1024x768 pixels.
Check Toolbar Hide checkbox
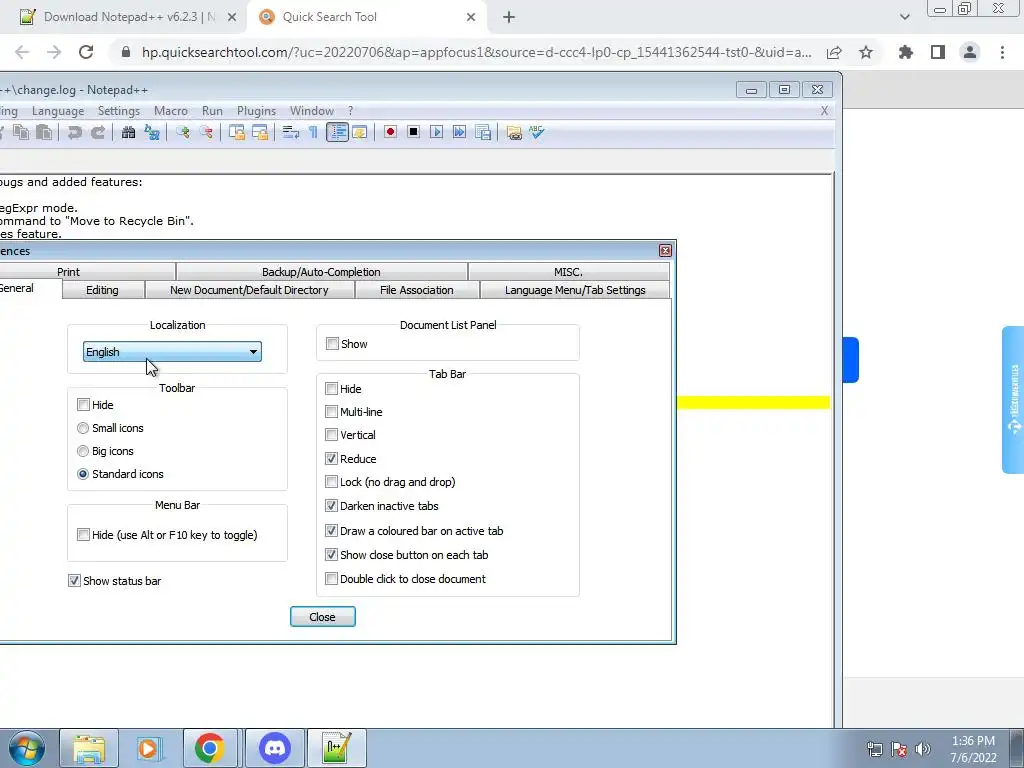coord(83,405)
